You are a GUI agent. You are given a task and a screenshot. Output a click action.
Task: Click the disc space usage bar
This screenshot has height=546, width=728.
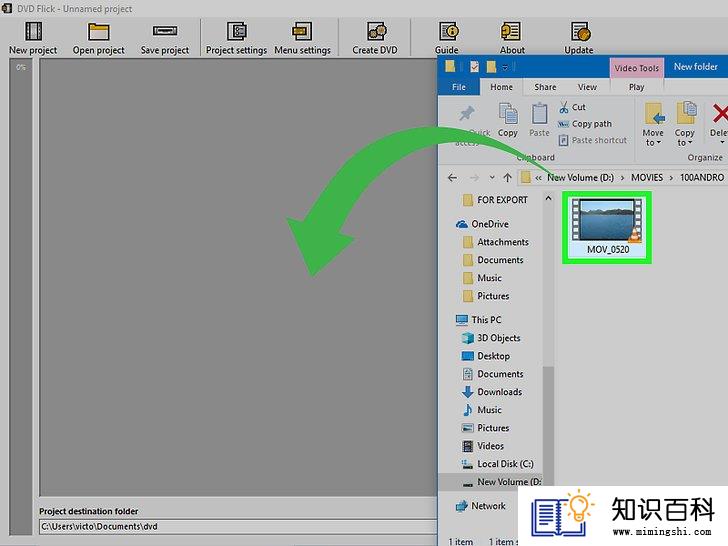click(x=21, y=297)
